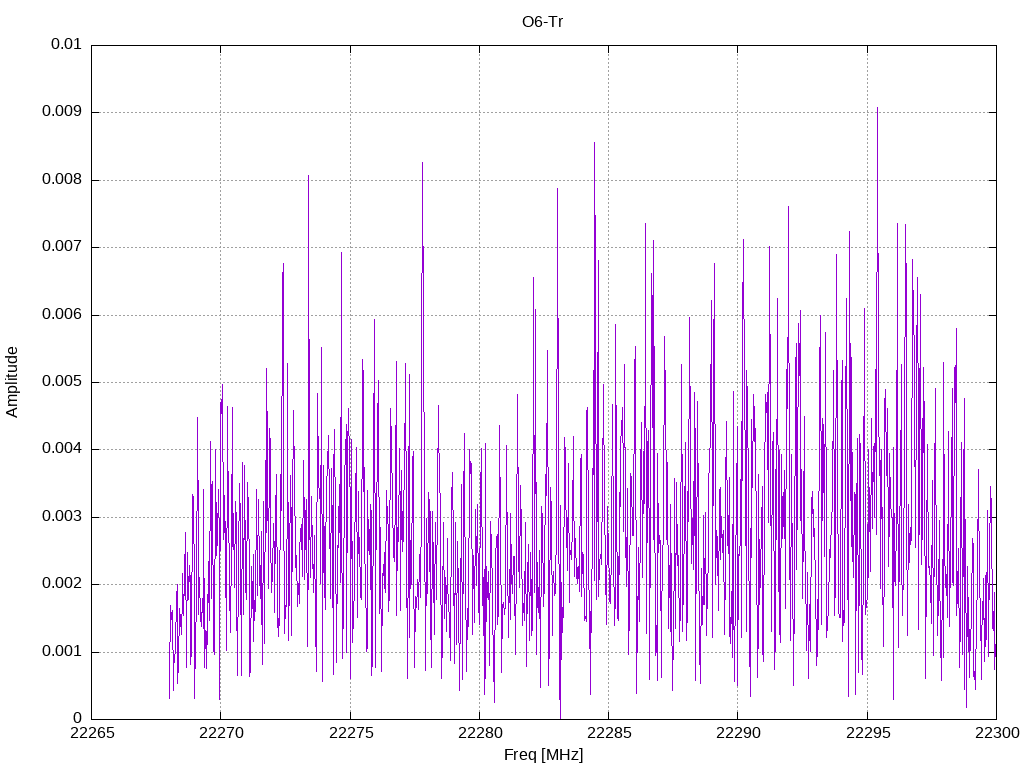Click the plot title 'O6-Tr'
Viewport: 1024px width, 768px height.
[x=542, y=22]
